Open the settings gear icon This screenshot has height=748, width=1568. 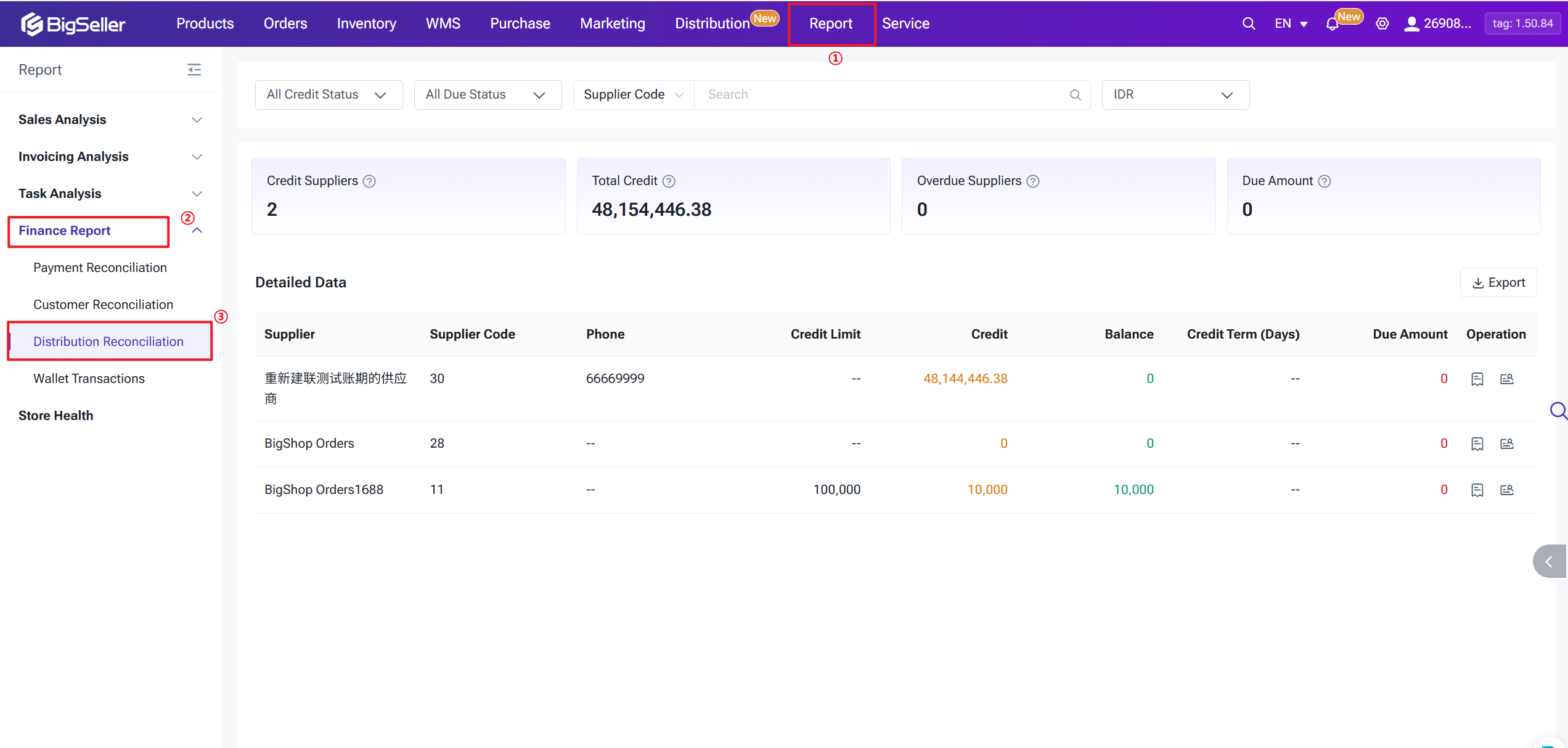1382,23
